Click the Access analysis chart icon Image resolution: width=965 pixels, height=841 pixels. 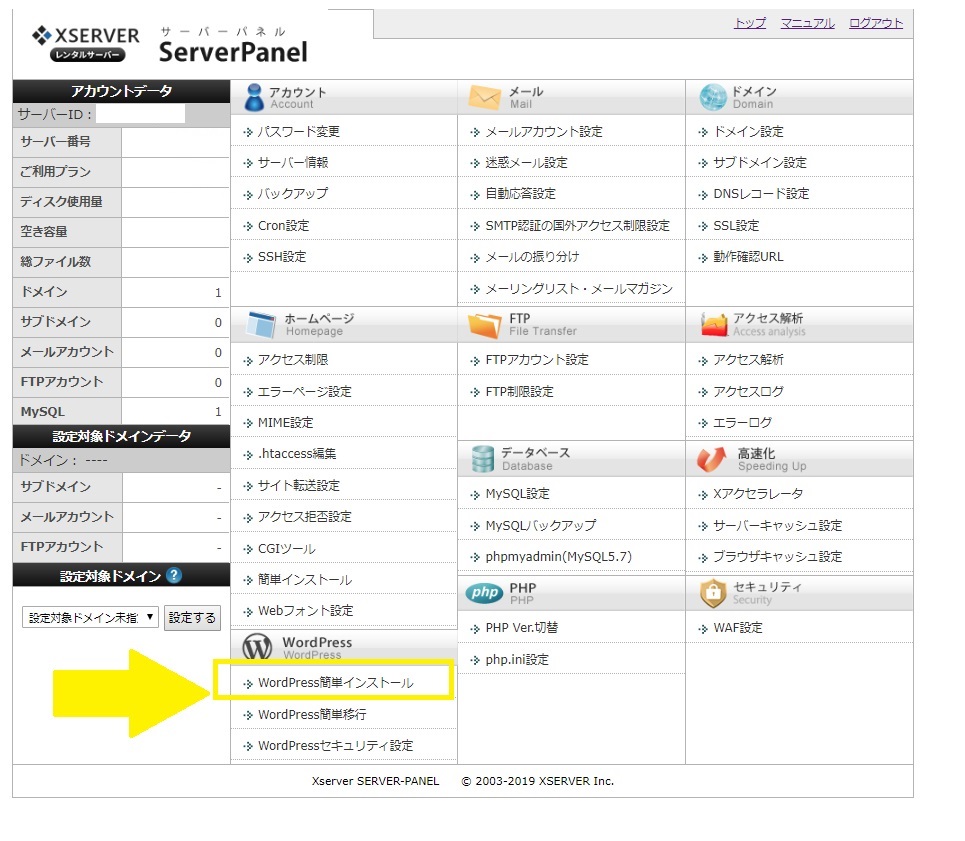(x=714, y=324)
